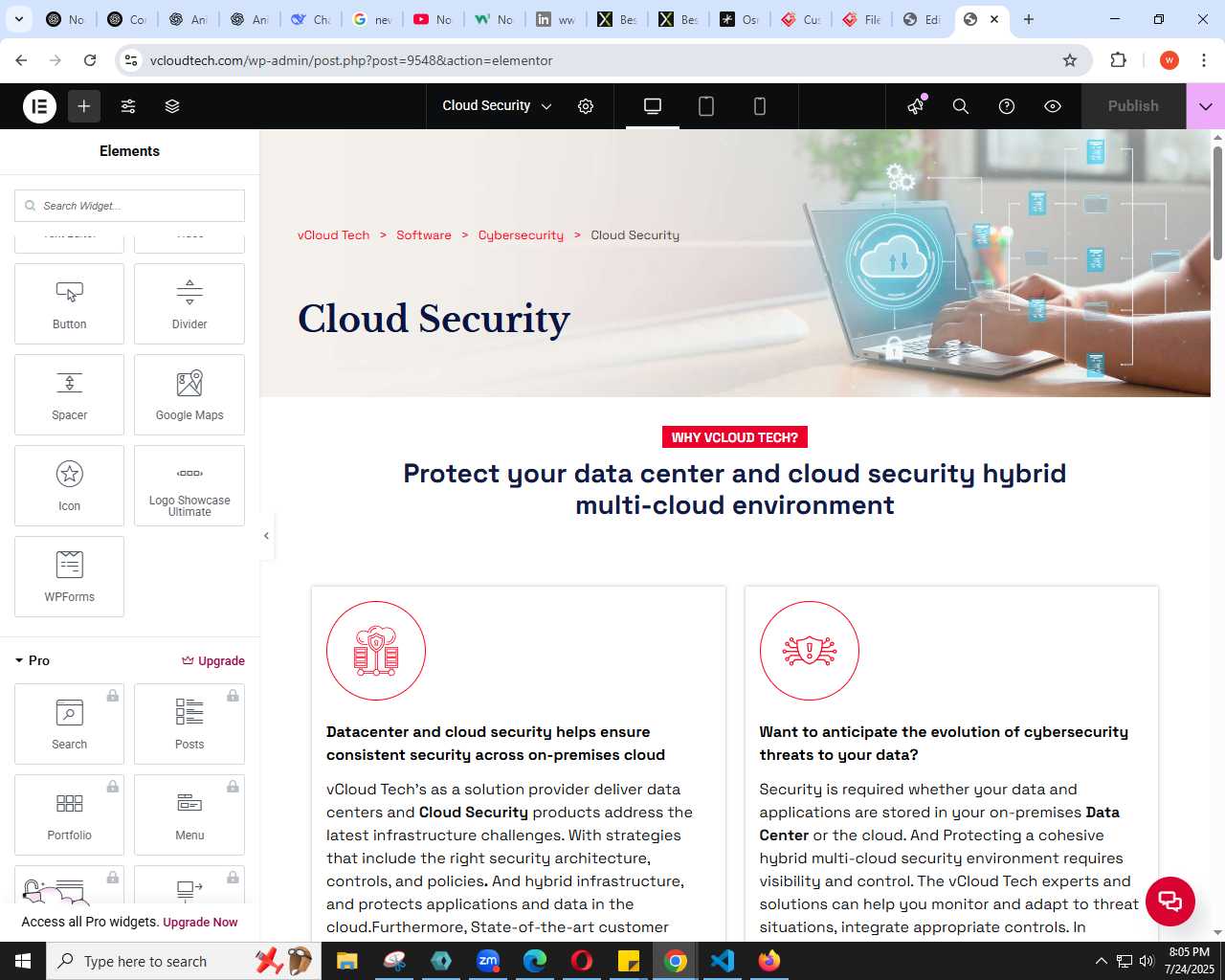Open the Chrome three-dot menu
This screenshot has width=1225, height=980.
[x=1204, y=60]
